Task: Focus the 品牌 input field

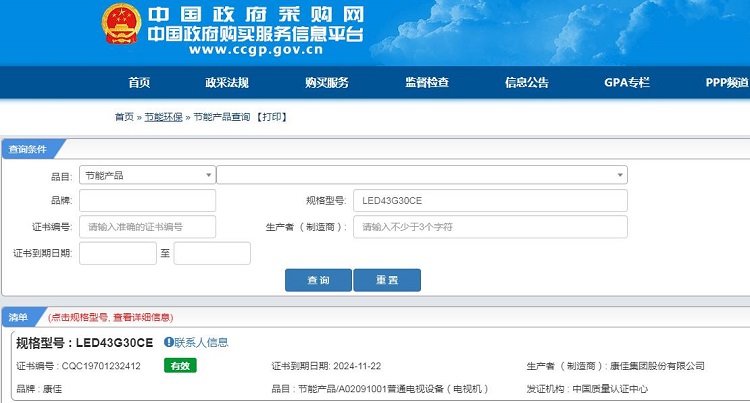Action: point(147,201)
